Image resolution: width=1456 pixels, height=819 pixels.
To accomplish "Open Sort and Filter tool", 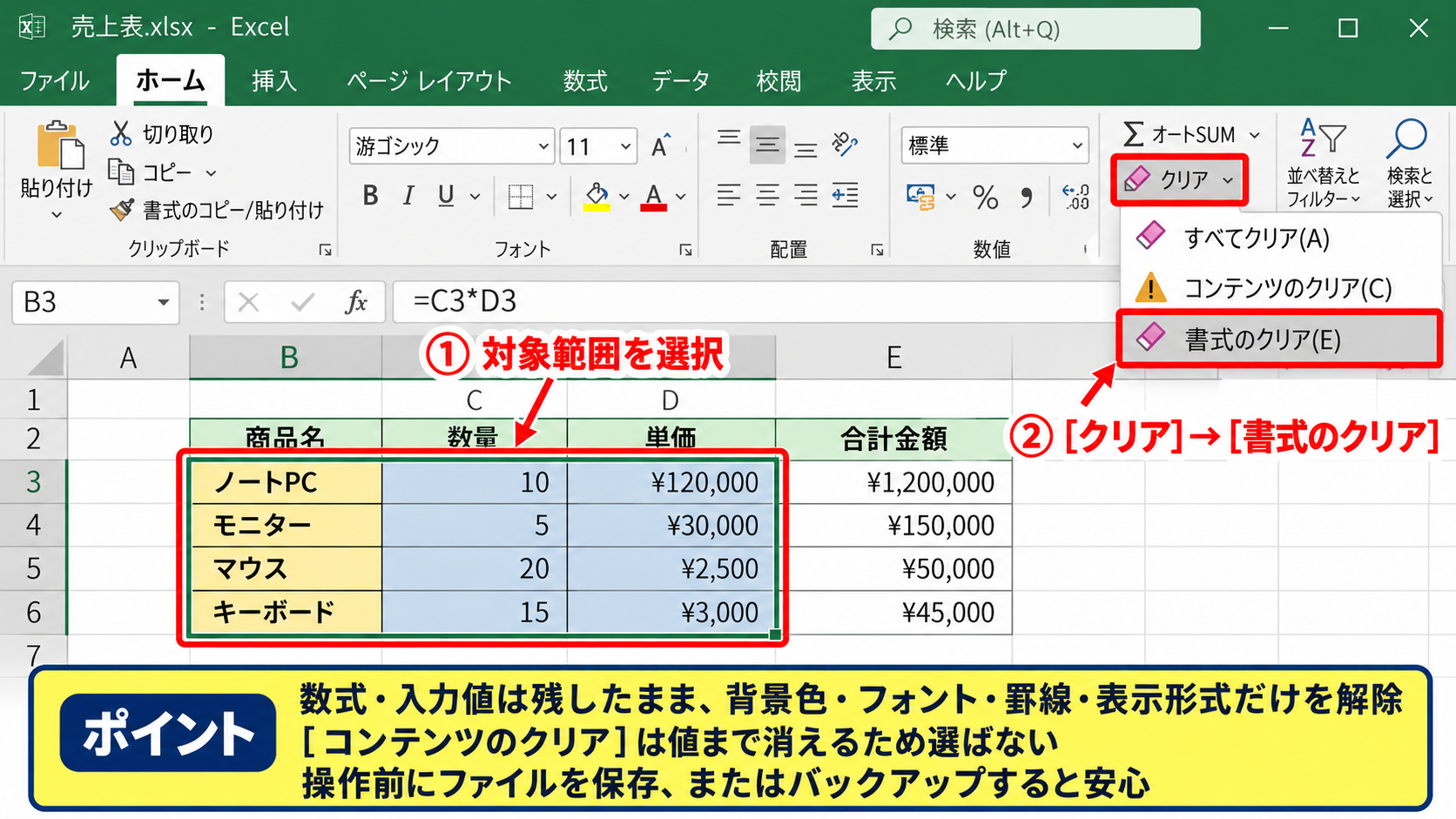I will 1323,164.
